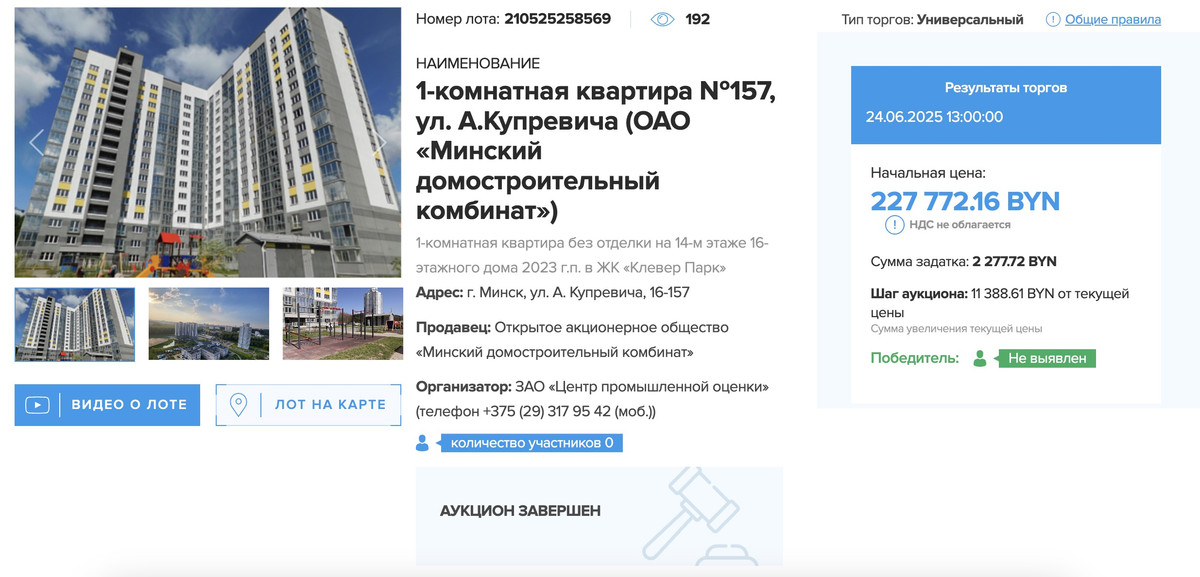Open ЛОТ НА КАРТЕ button
Image resolution: width=1200 pixels, height=577 pixels.
coord(308,405)
